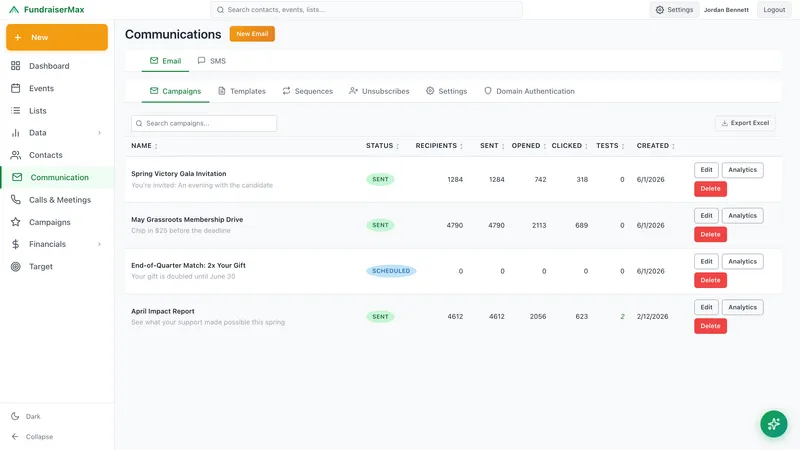
Task: Collapse the sidebar
Action: pyautogui.click(x=32, y=437)
